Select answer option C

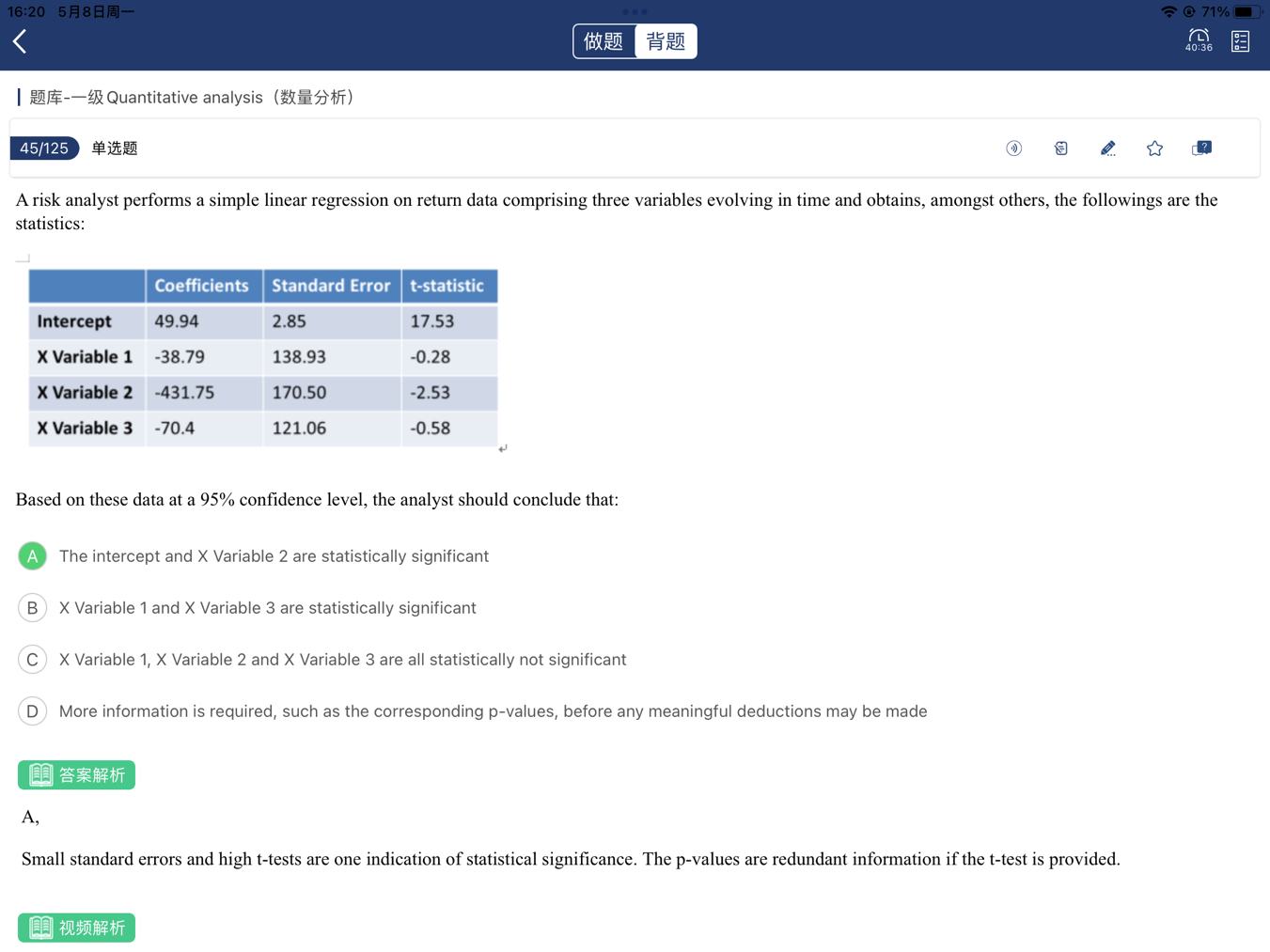33,660
